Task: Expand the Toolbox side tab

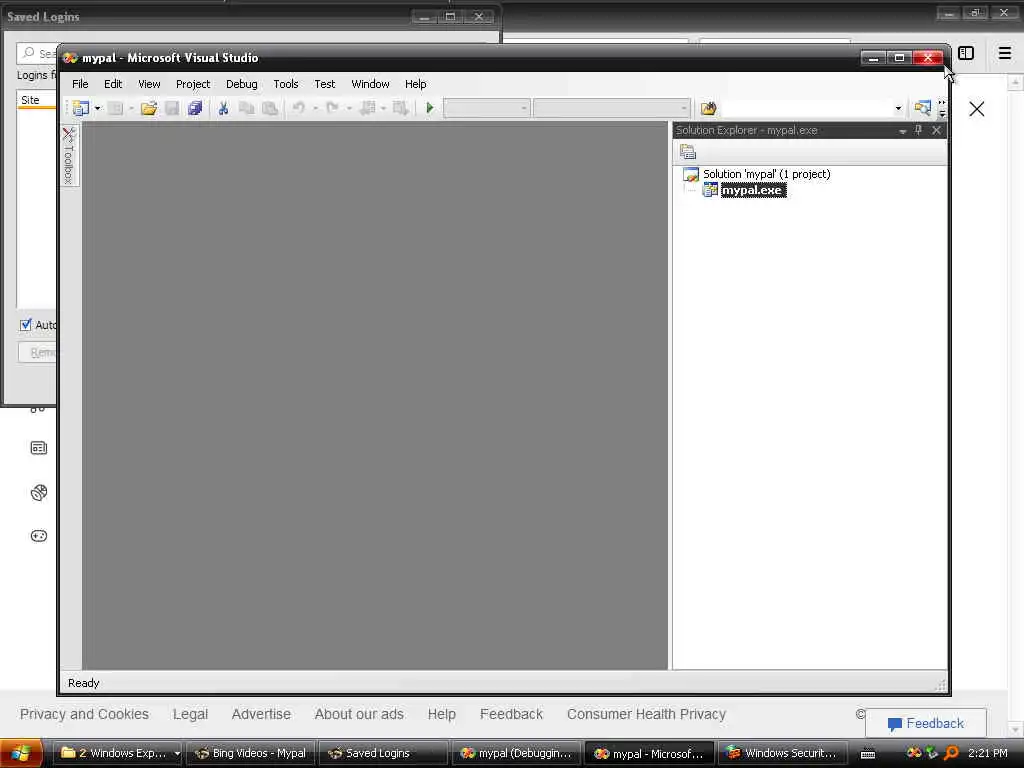Action: click(x=69, y=155)
